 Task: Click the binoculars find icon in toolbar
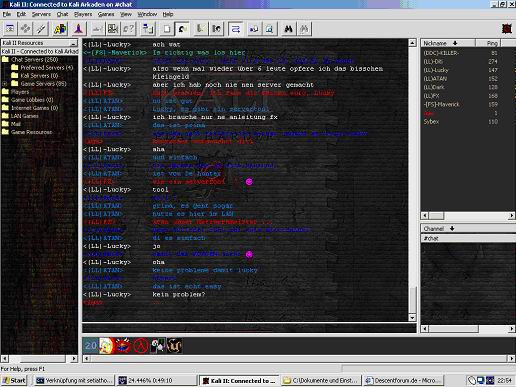click(288, 29)
